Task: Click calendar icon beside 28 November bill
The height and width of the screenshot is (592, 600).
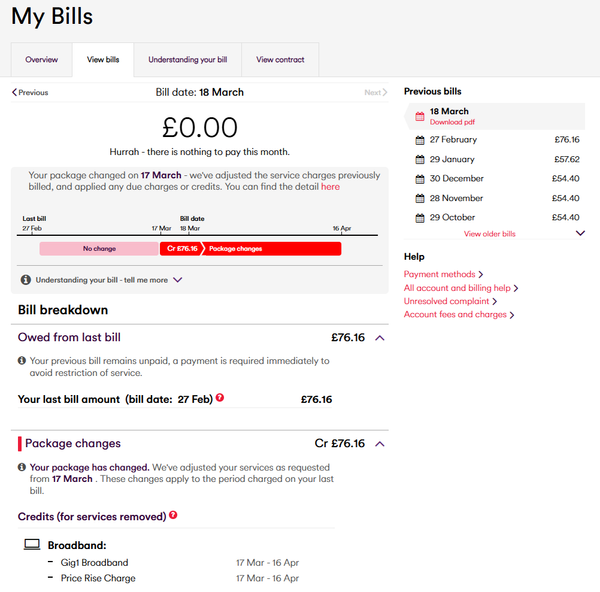Action: [420, 198]
